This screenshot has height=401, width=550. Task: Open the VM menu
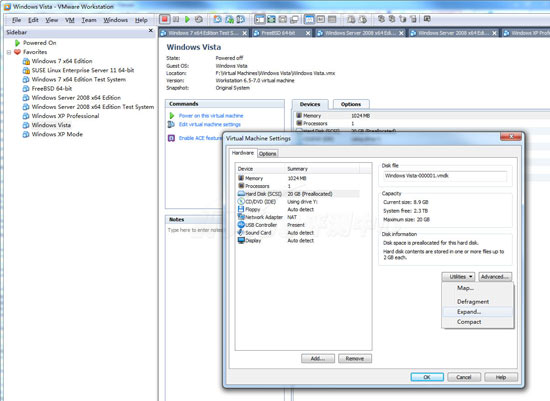point(70,20)
